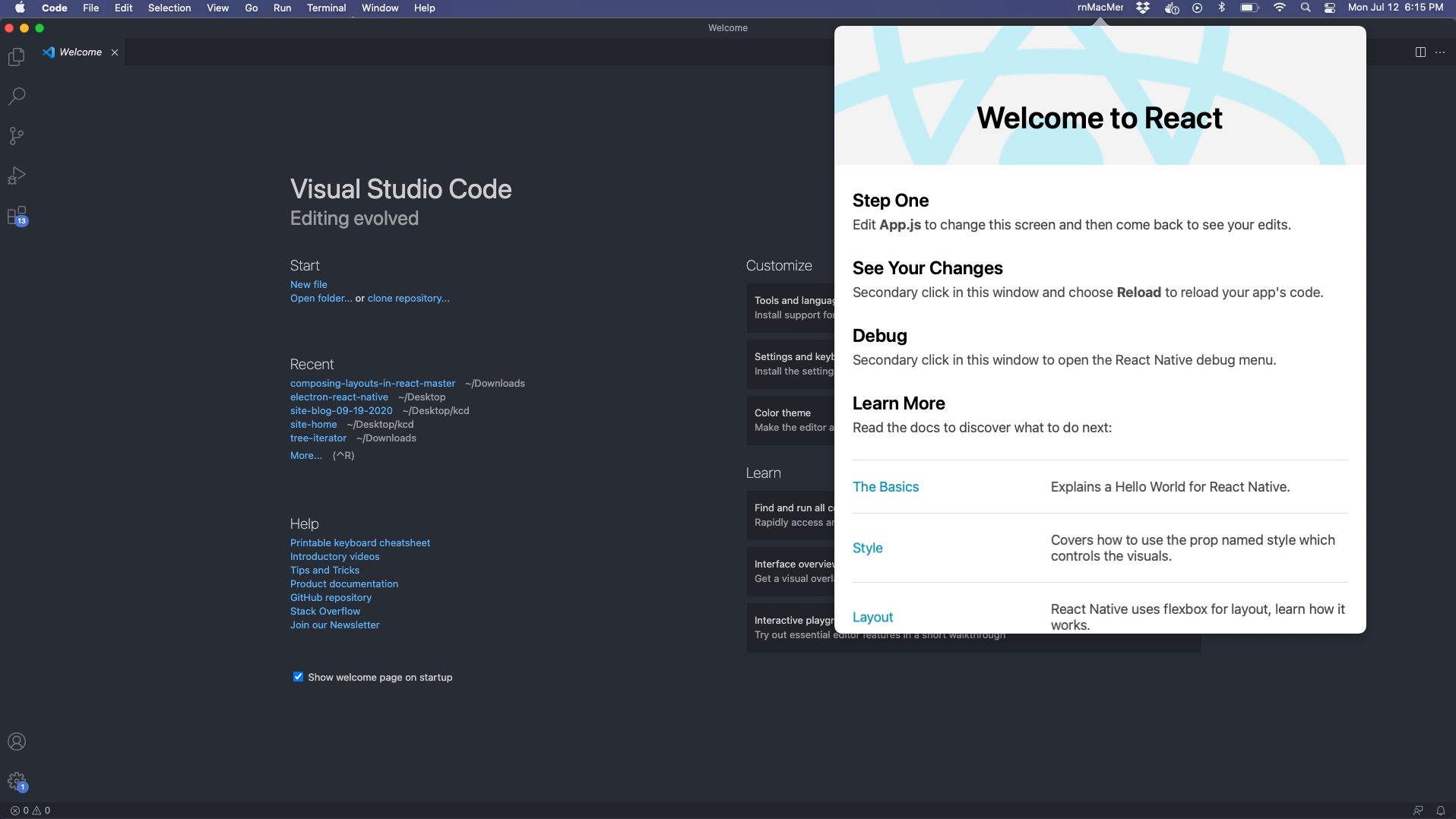The image size is (1456, 819).
Task: Click the Find and run all commands card
Action: pyautogui.click(x=790, y=515)
